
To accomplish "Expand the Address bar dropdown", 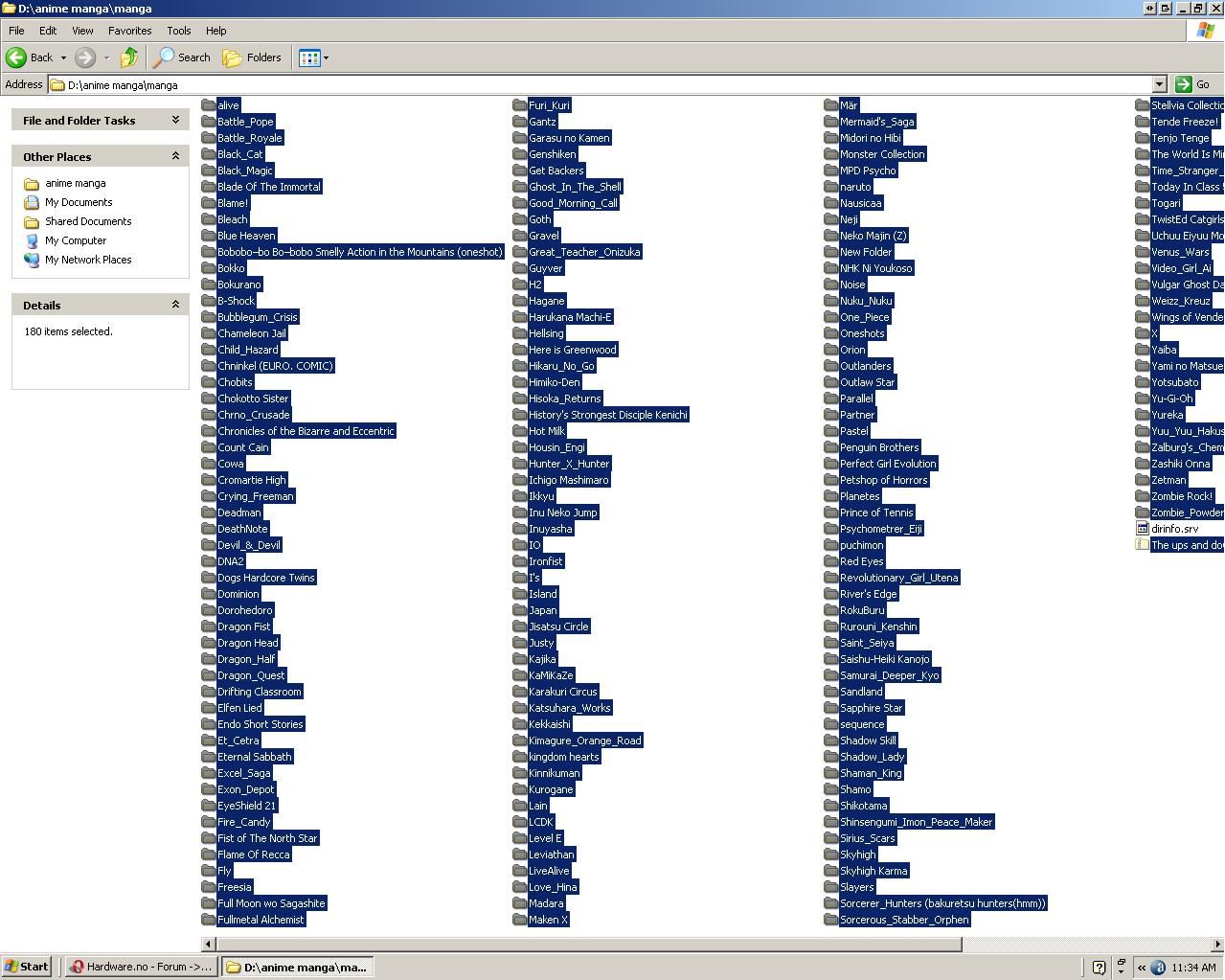I will pos(1159,84).
